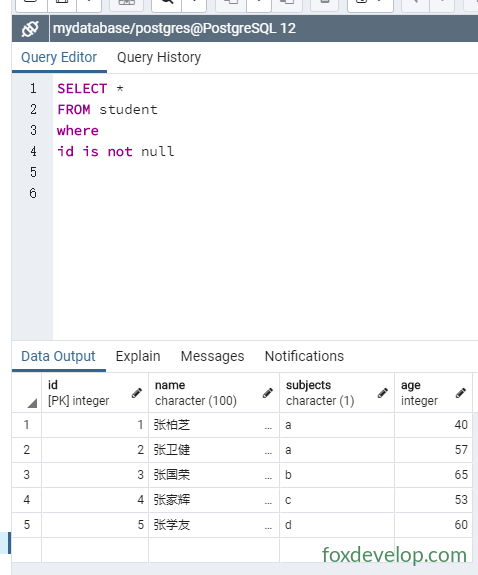This screenshot has width=478, height=575.
Task: Click the pencil icon in subjects column header
Action: click(383, 393)
